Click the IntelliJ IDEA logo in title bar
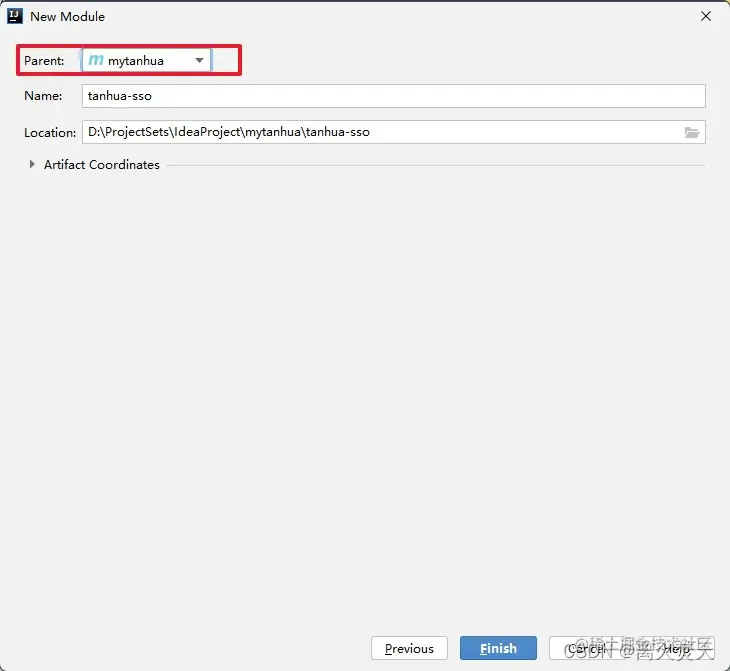Screen dimensions: 730x671 (x=15, y=16)
